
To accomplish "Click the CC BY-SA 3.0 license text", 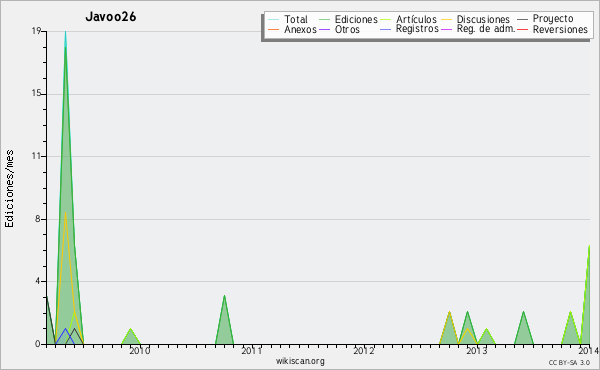I will point(569,363).
